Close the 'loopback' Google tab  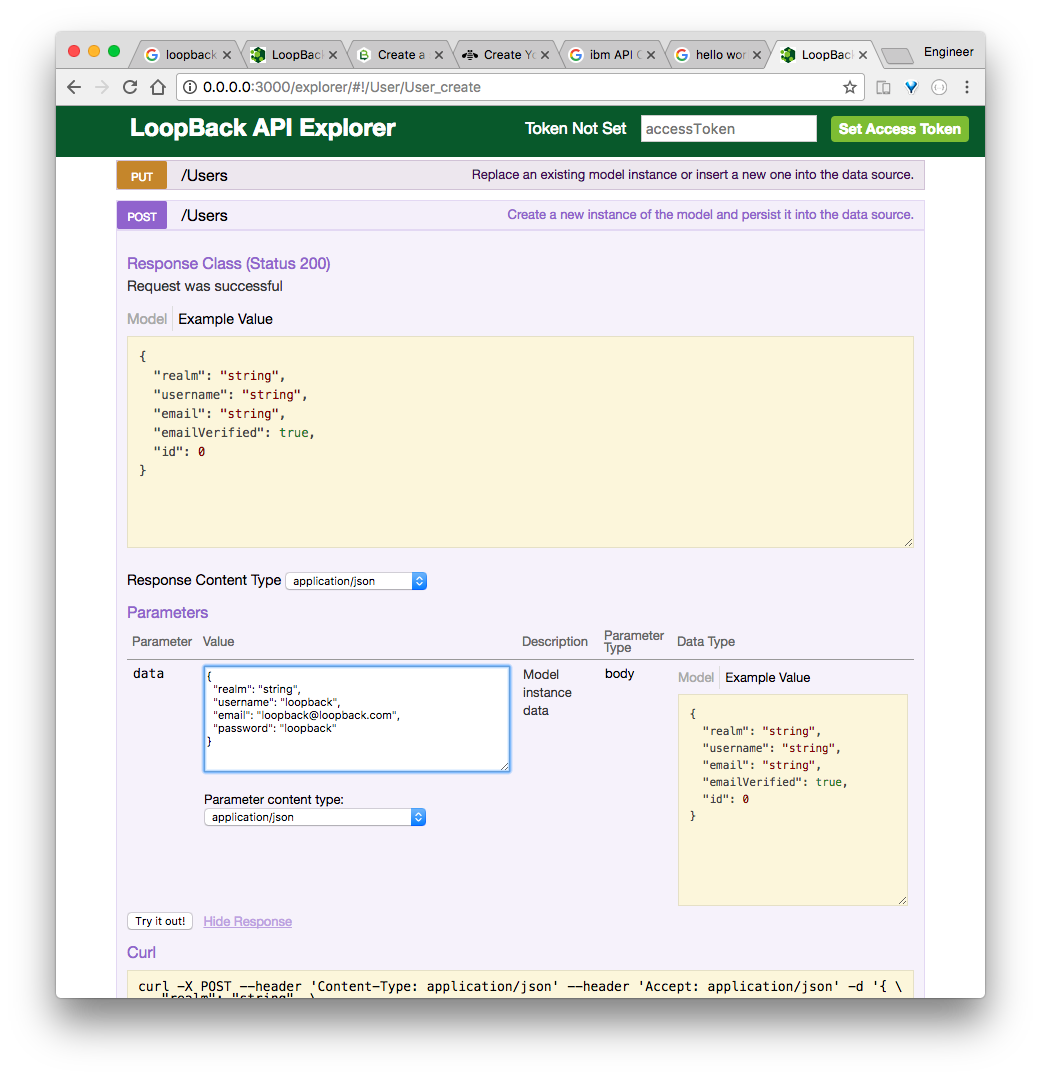pos(227,55)
